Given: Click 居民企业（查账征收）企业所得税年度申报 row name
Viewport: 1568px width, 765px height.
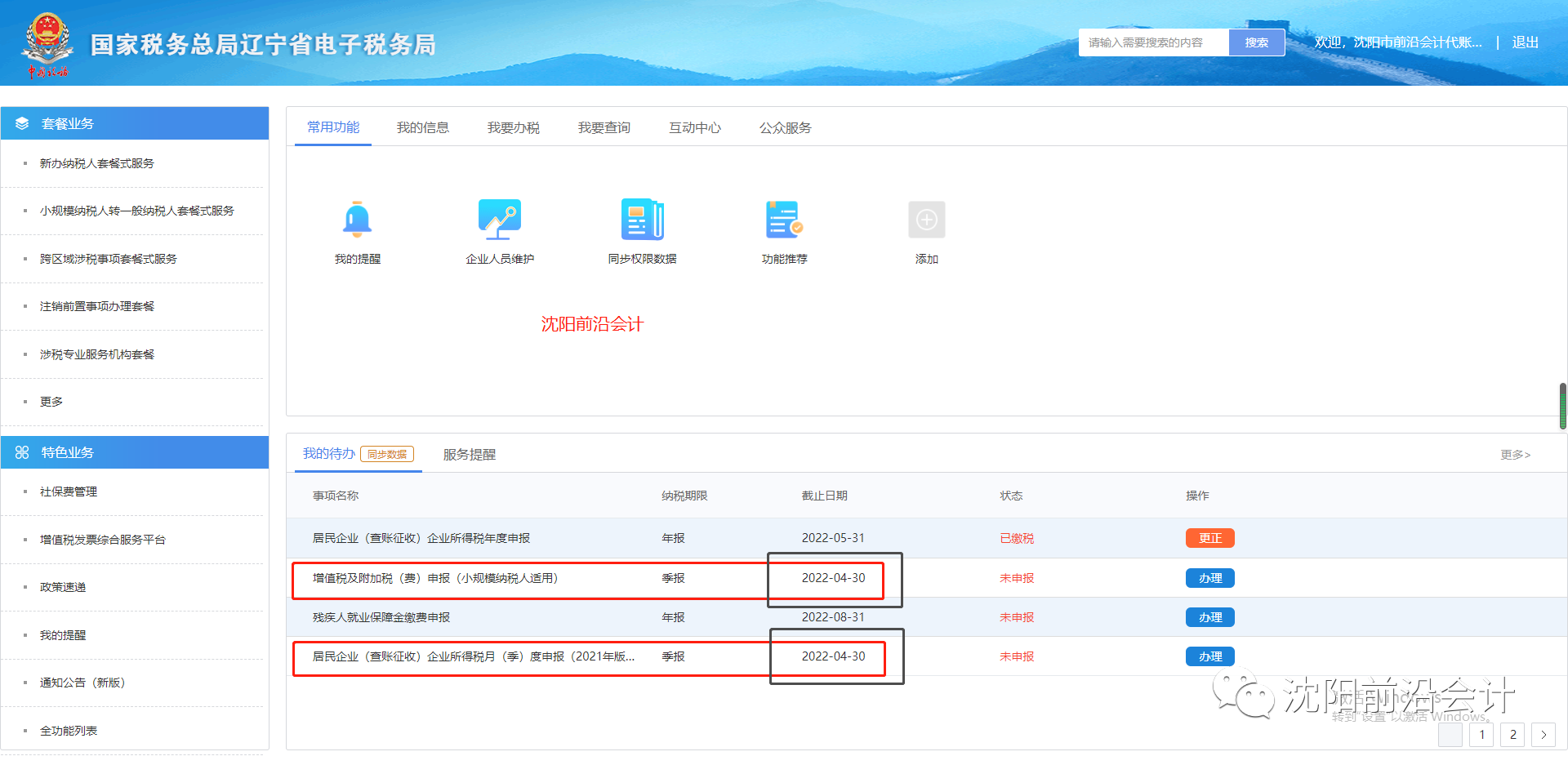Looking at the screenshot, I should click(x=421, y=538).
